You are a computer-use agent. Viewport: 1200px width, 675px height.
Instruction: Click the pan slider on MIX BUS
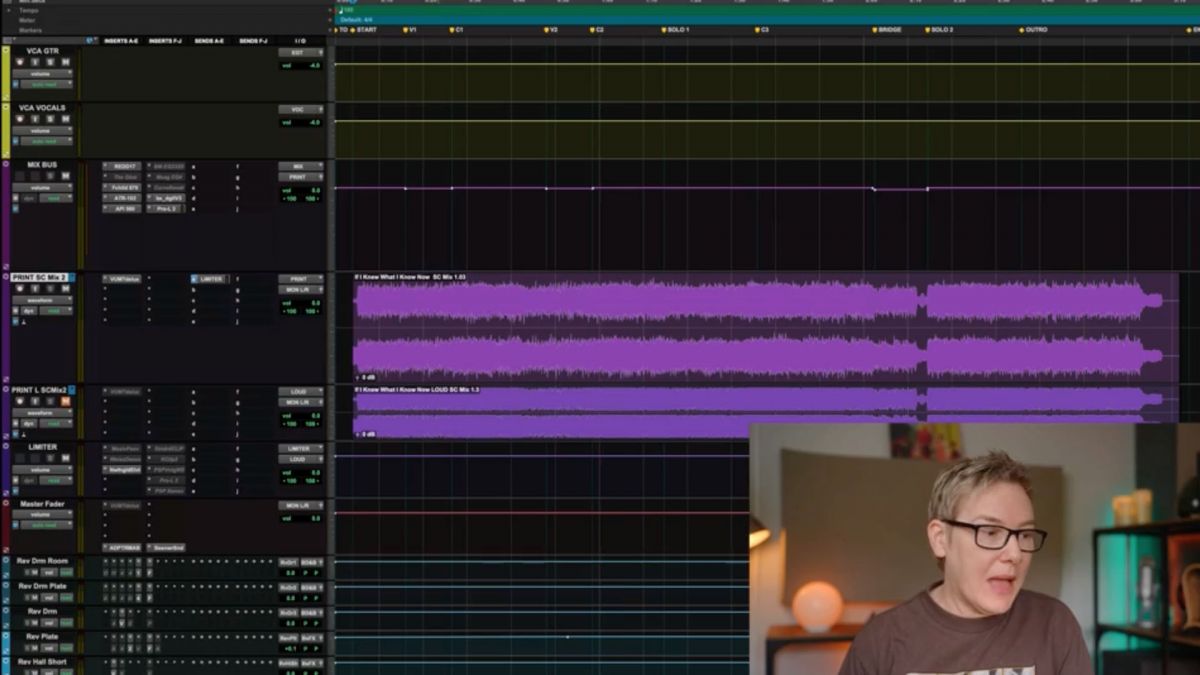[294, 197]
